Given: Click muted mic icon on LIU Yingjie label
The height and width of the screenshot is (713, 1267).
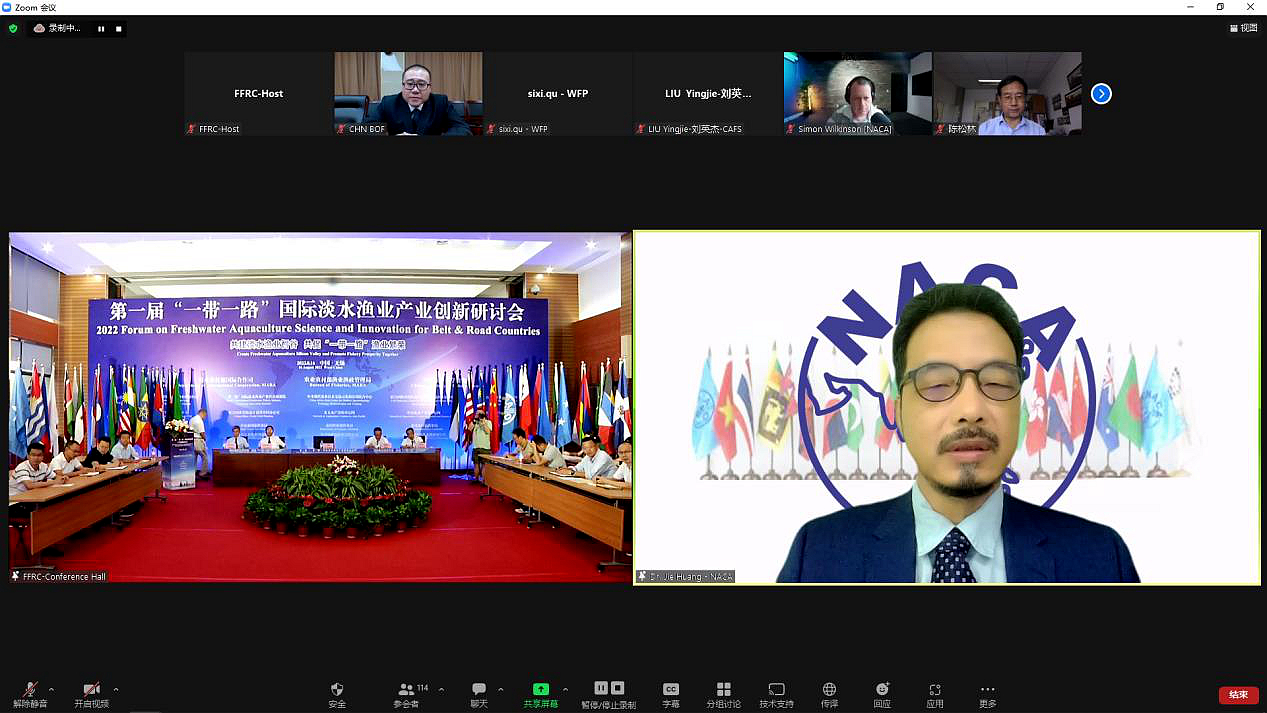Looking at the screenshot, I should [x=641, y=129].
